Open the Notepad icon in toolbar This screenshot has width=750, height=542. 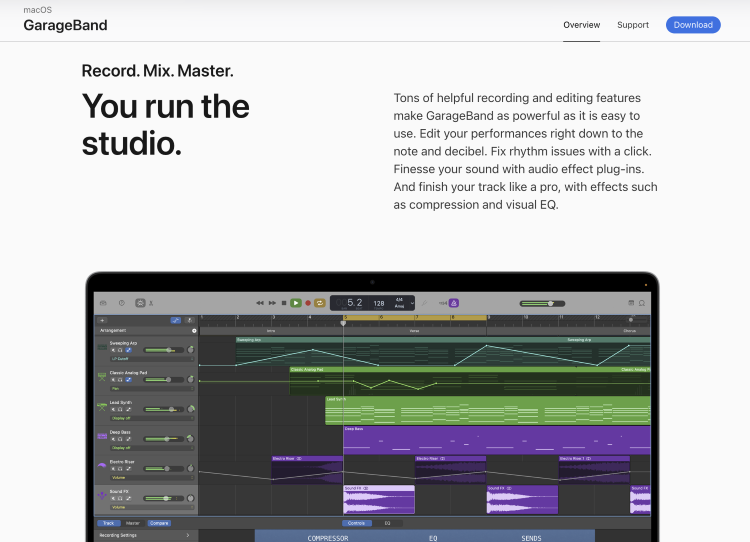(x=631, y=303)
